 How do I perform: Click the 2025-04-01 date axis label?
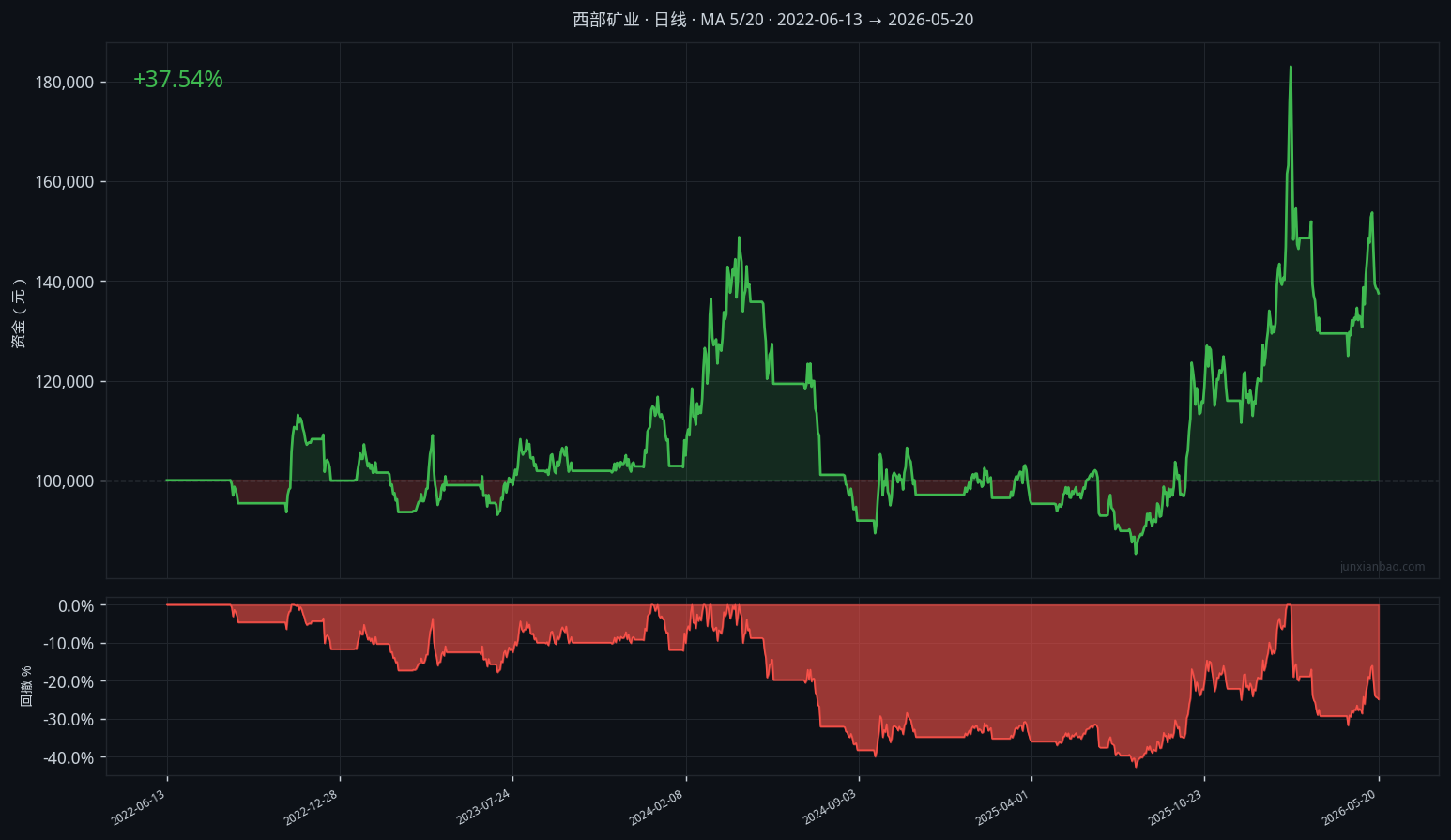[x=1002, y=807]
